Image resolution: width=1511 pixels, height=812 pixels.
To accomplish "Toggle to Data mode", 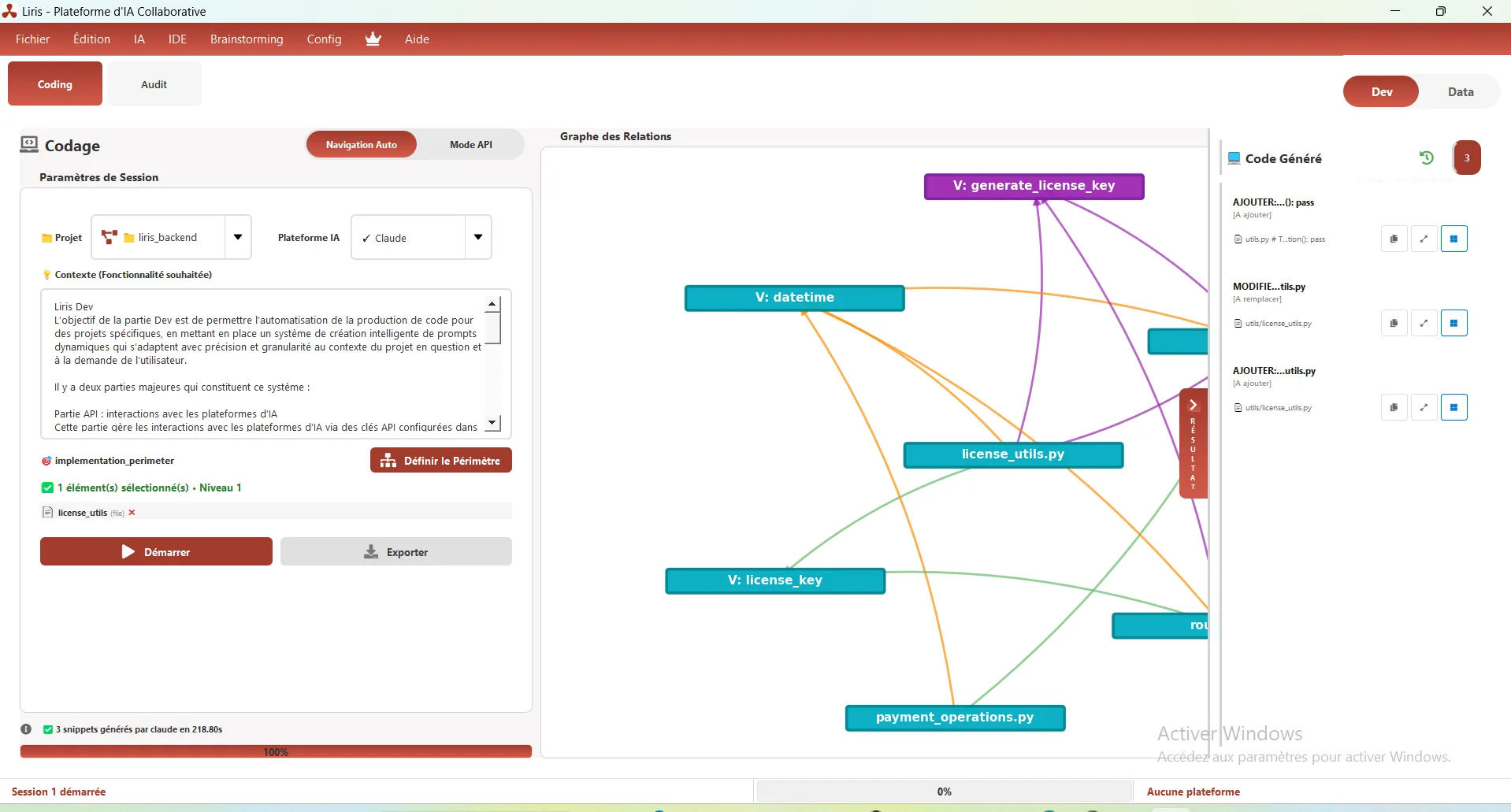I will [1460, 92].
